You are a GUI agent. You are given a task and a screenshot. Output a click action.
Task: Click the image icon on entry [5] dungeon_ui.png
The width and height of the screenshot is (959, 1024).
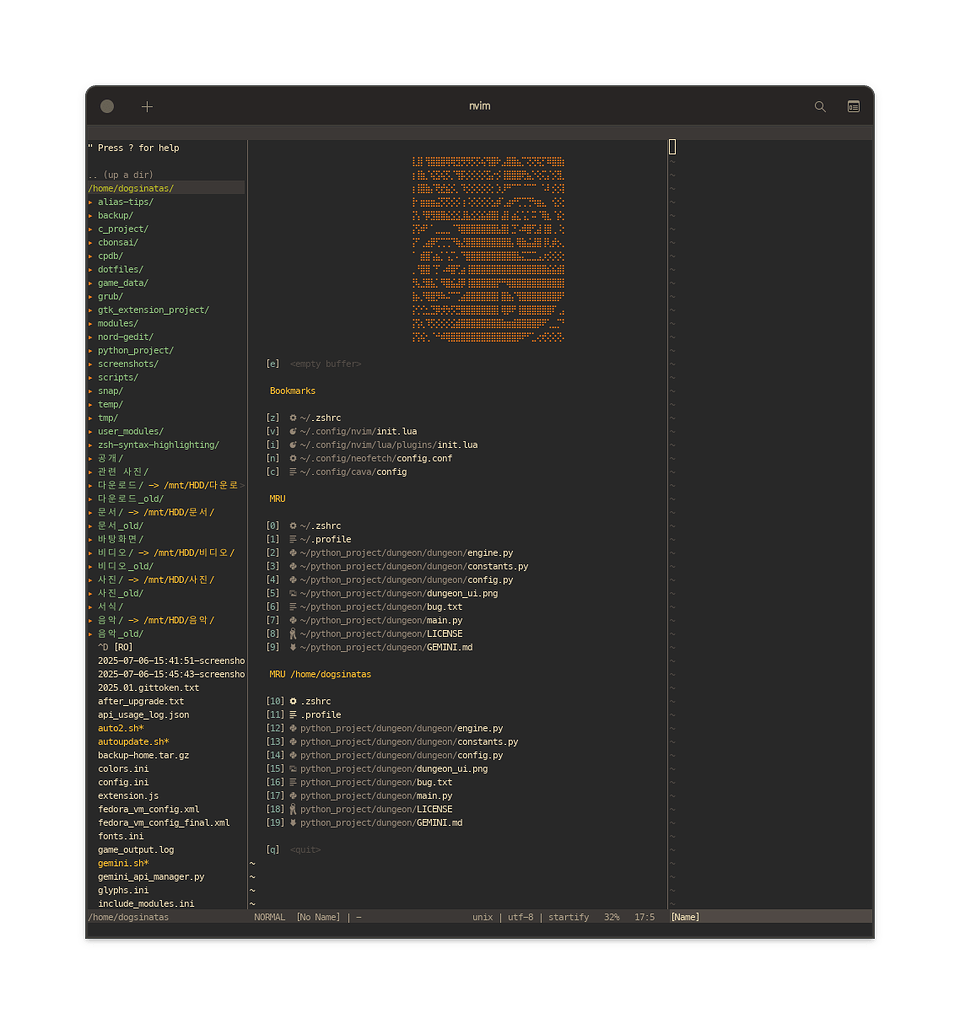[292, 594]
